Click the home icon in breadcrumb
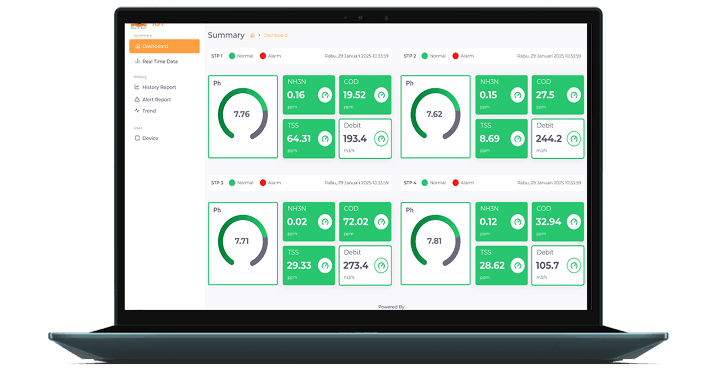Viewport: 714px width, 370px height. 252,35
